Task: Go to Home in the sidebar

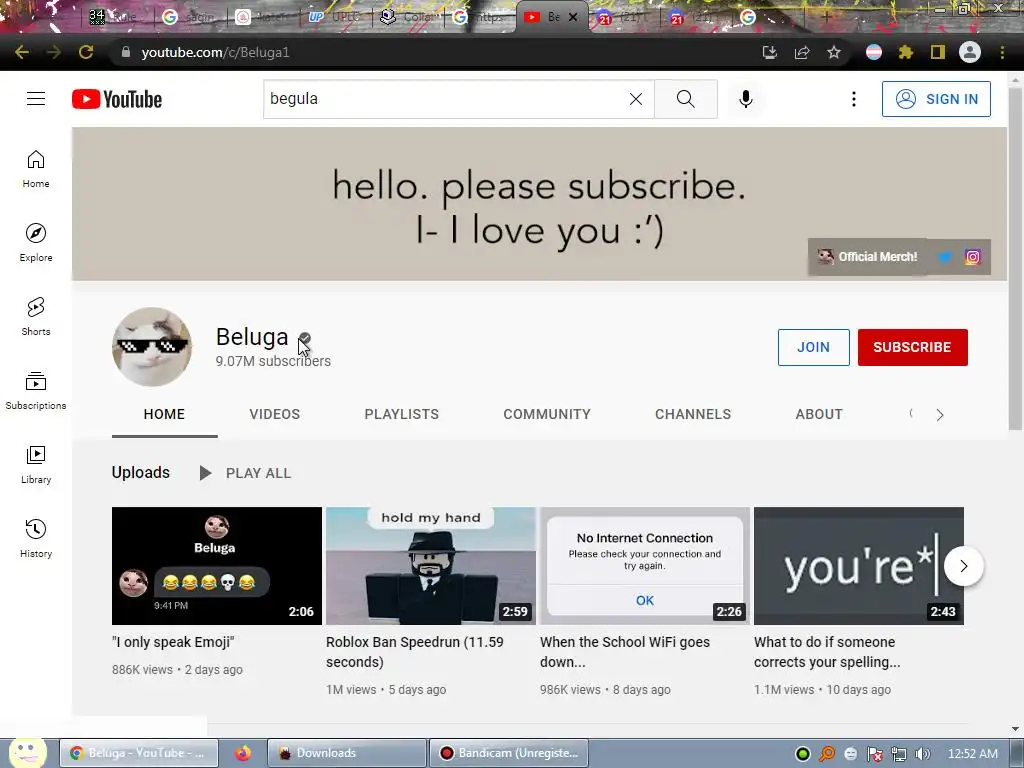Action: [36, 169]
